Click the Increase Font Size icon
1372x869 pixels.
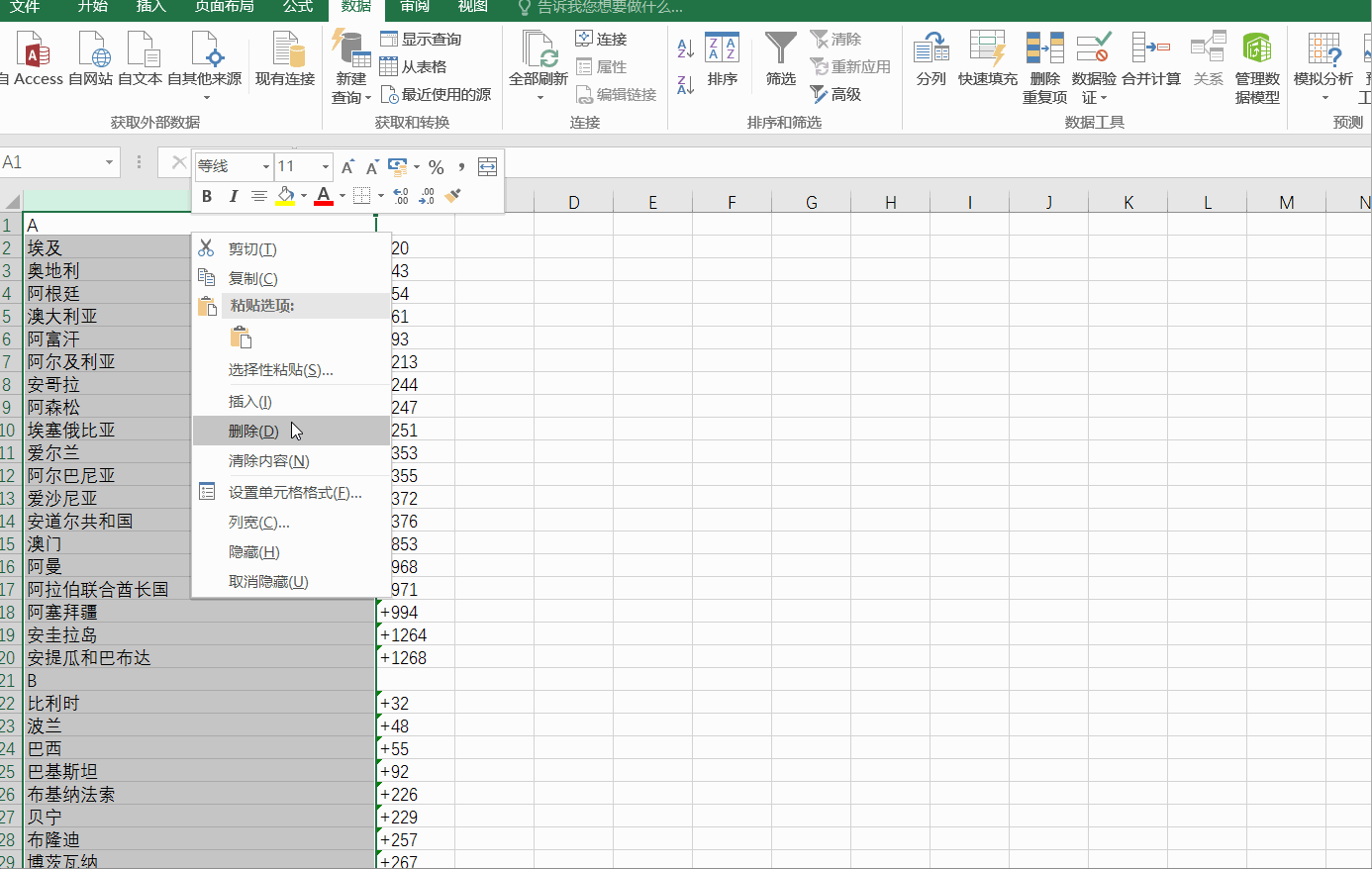[x=347, y=167]
